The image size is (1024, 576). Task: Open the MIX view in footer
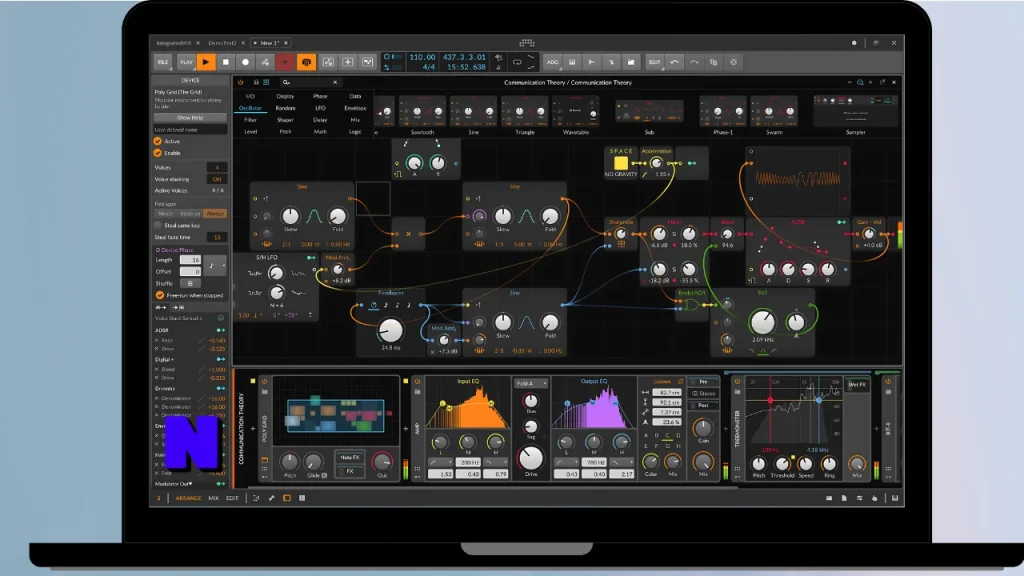point(214,498)
